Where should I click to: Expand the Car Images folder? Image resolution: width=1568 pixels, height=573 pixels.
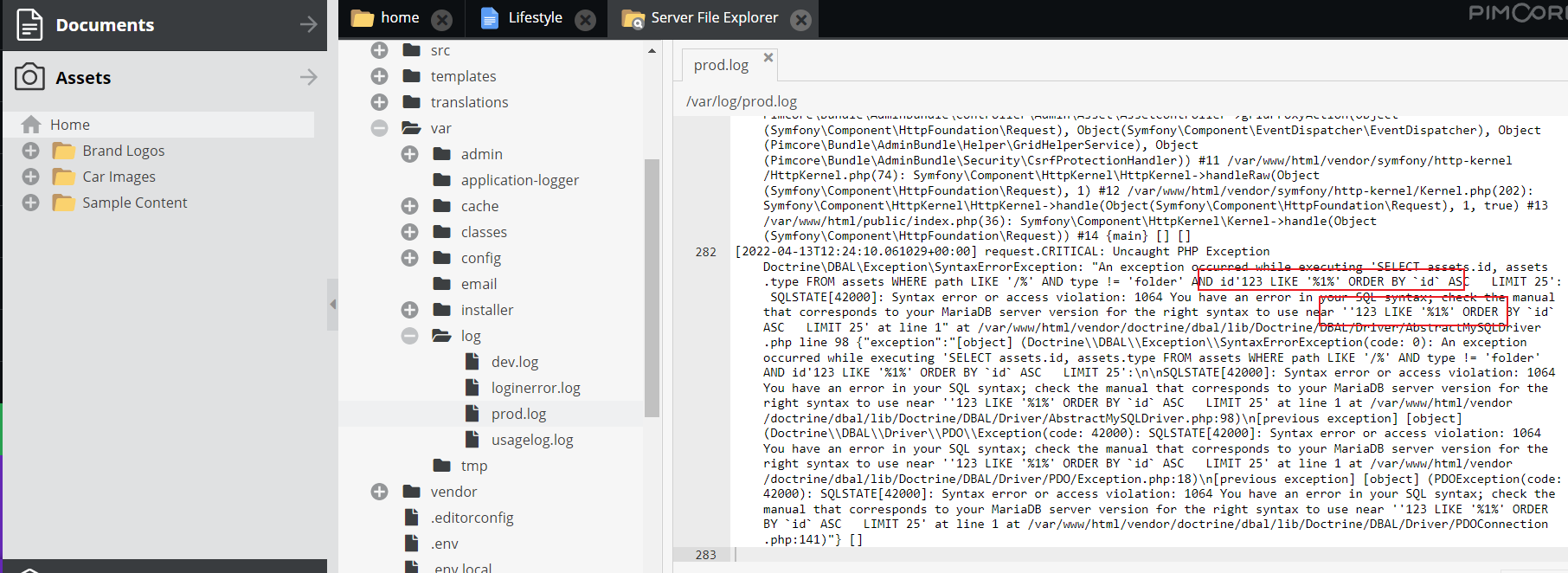[30, 177]
